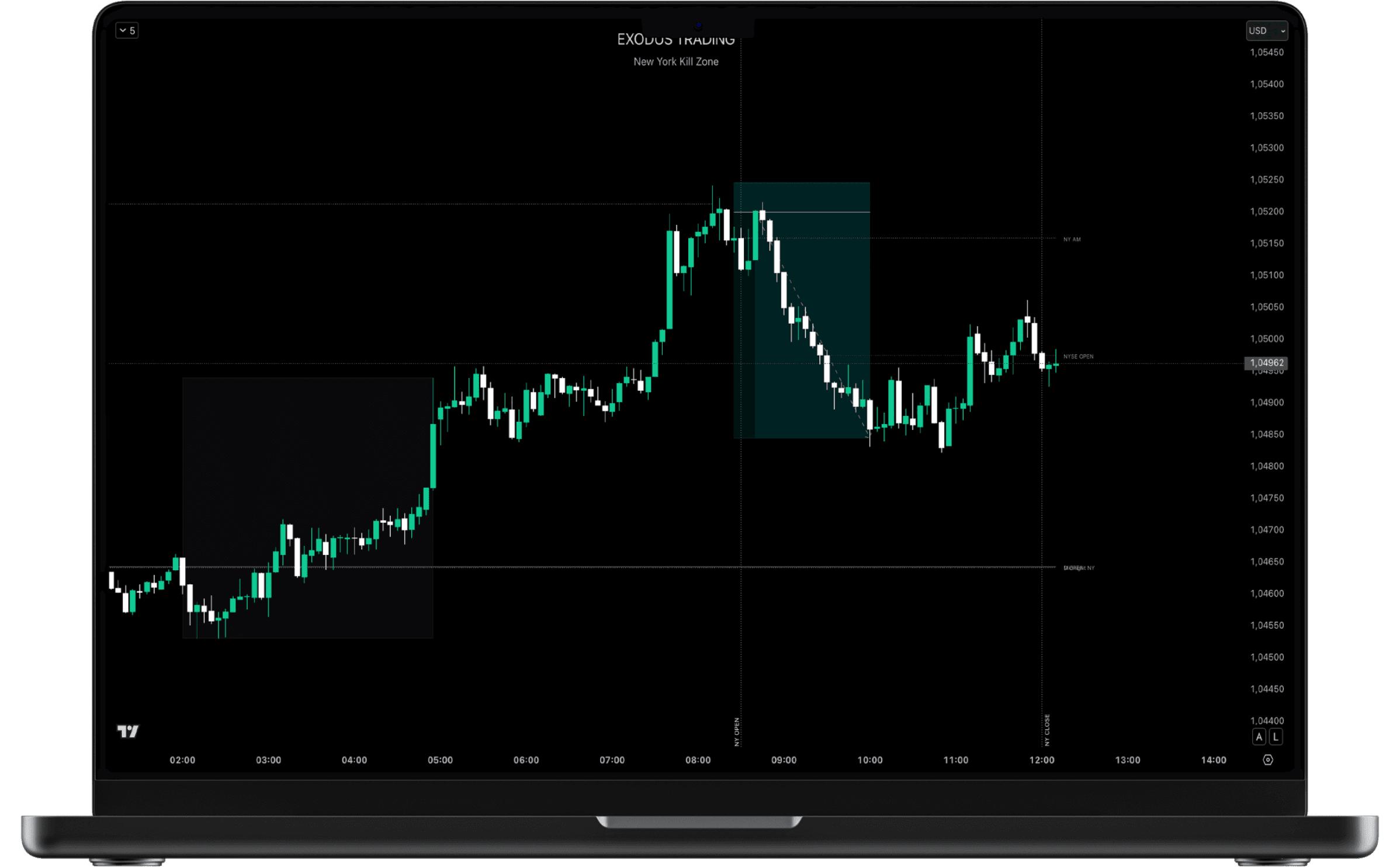Click the NY AM level label
Screen dimensions: 1400x867
point(1072,240)
